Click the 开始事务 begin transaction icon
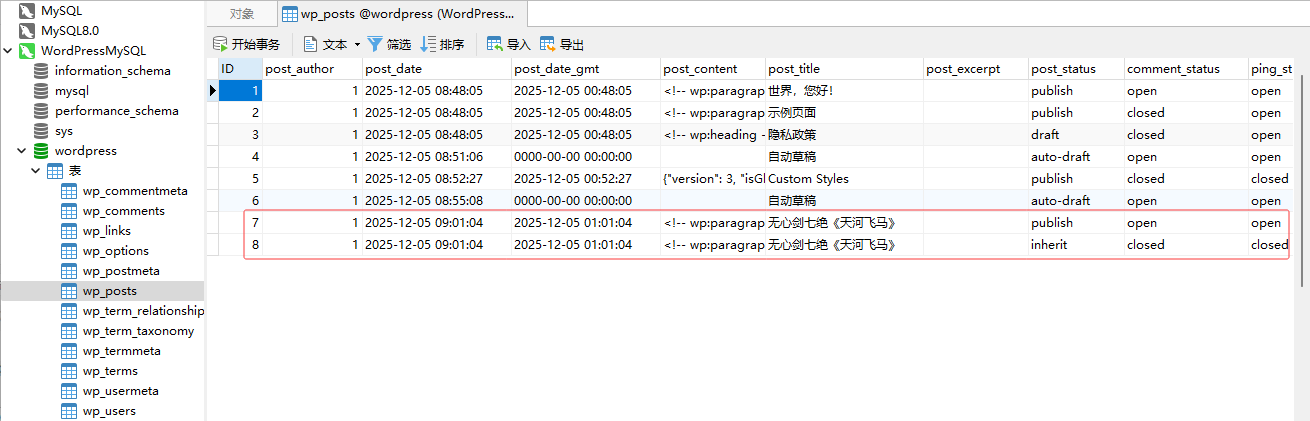 point(220,44)
